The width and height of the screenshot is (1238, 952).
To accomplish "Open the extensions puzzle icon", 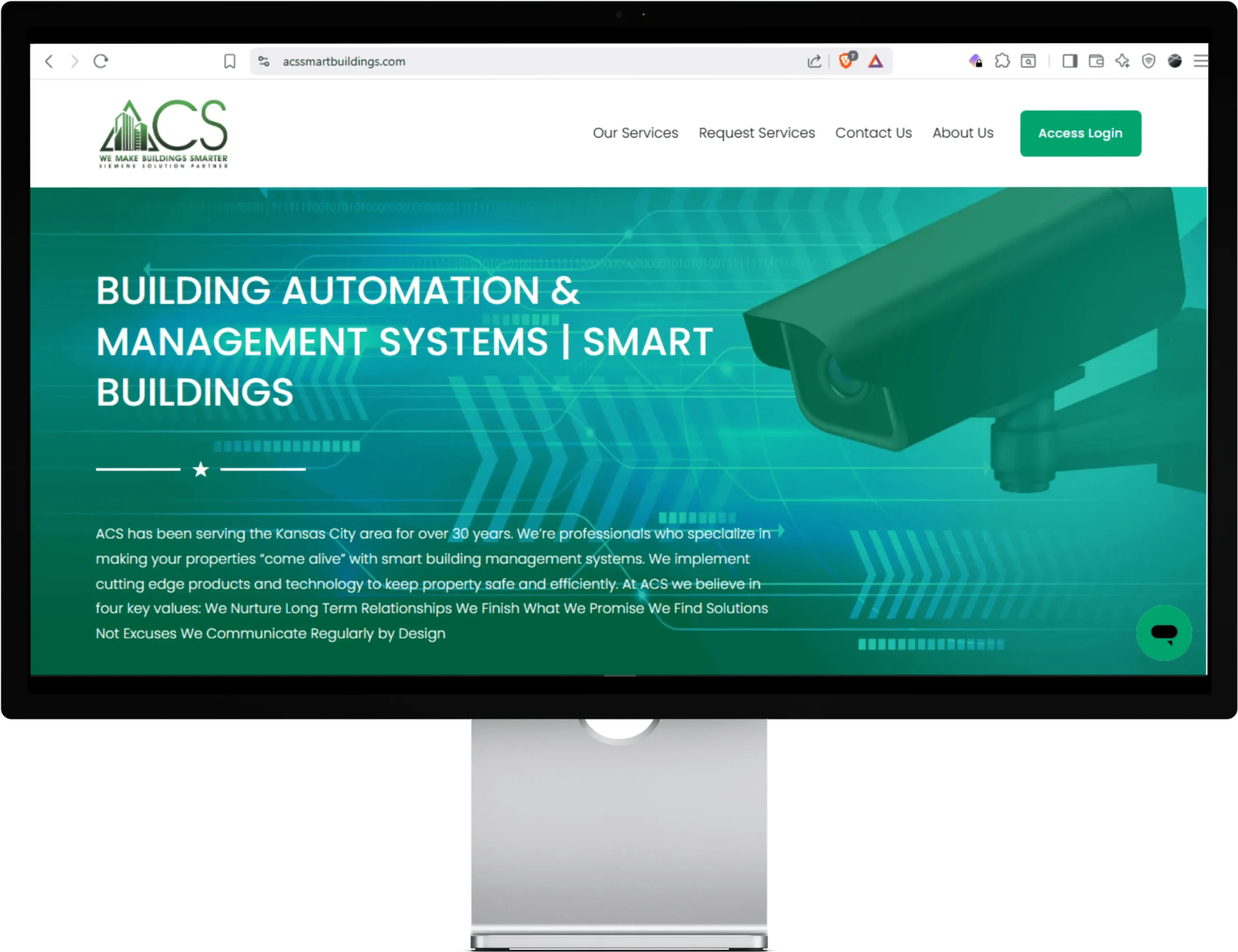I will 1002,60.
